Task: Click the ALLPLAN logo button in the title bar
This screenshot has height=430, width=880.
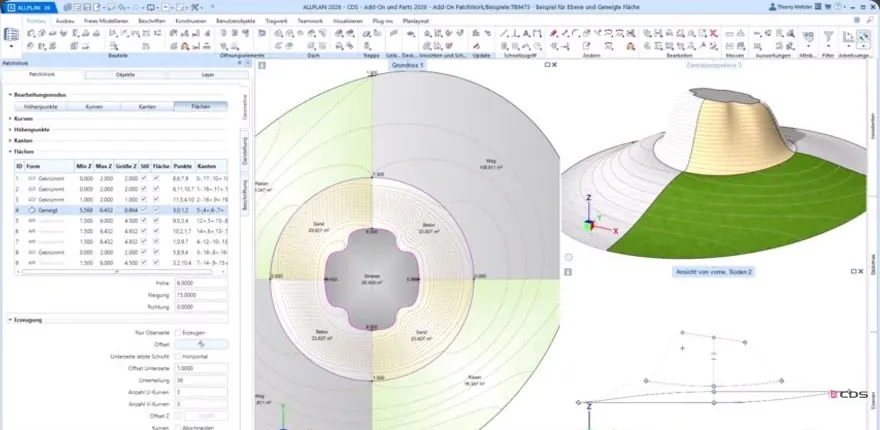Action: point(29,7)
